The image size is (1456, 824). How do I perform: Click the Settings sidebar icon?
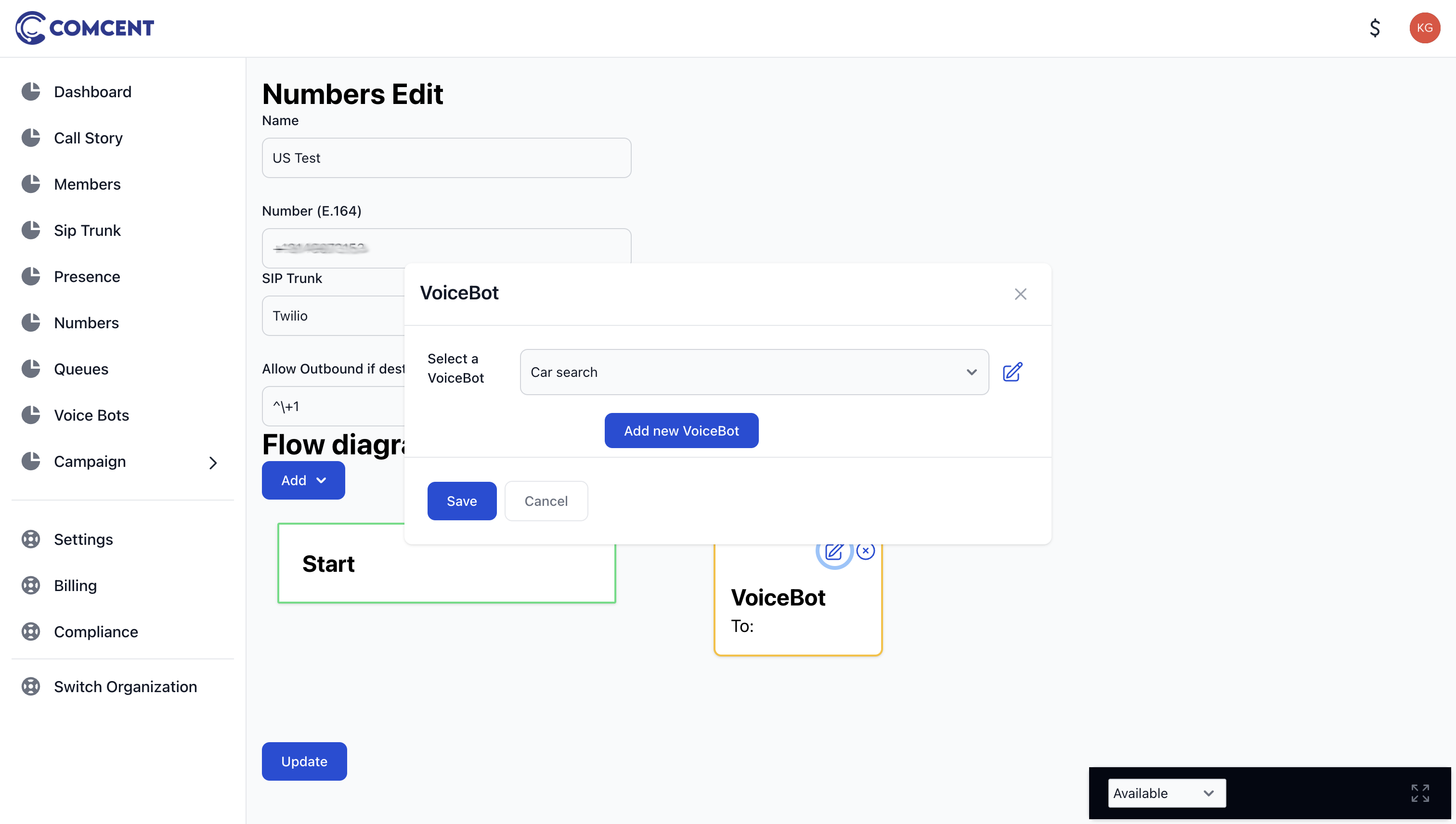[x=30, y=540]
